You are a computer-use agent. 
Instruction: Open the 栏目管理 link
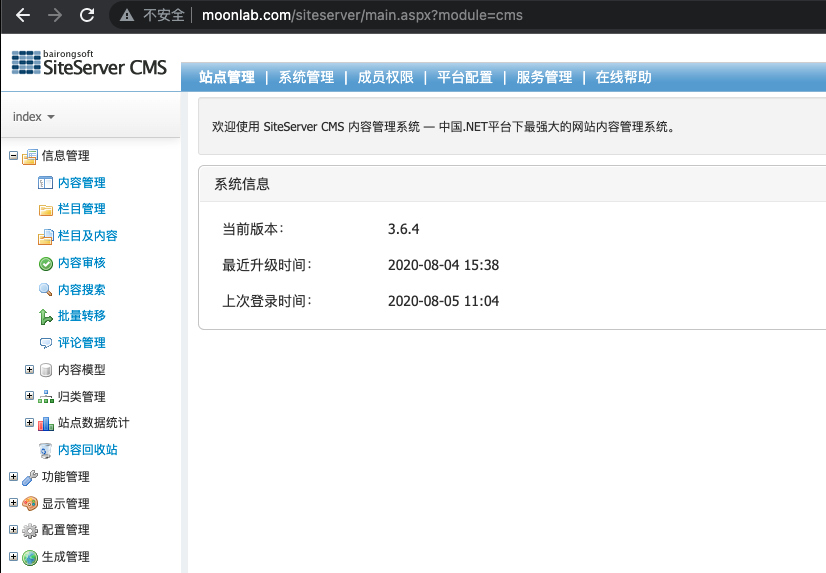pos(82,209)
